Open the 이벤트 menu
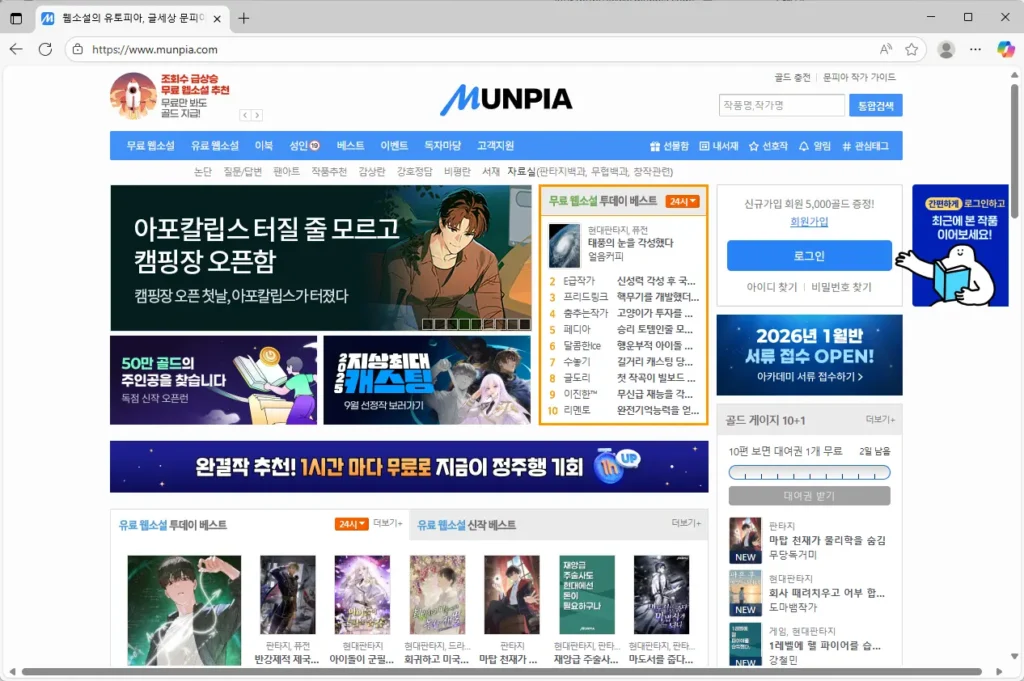This screenshot has height=681, width=1024. 394,146
